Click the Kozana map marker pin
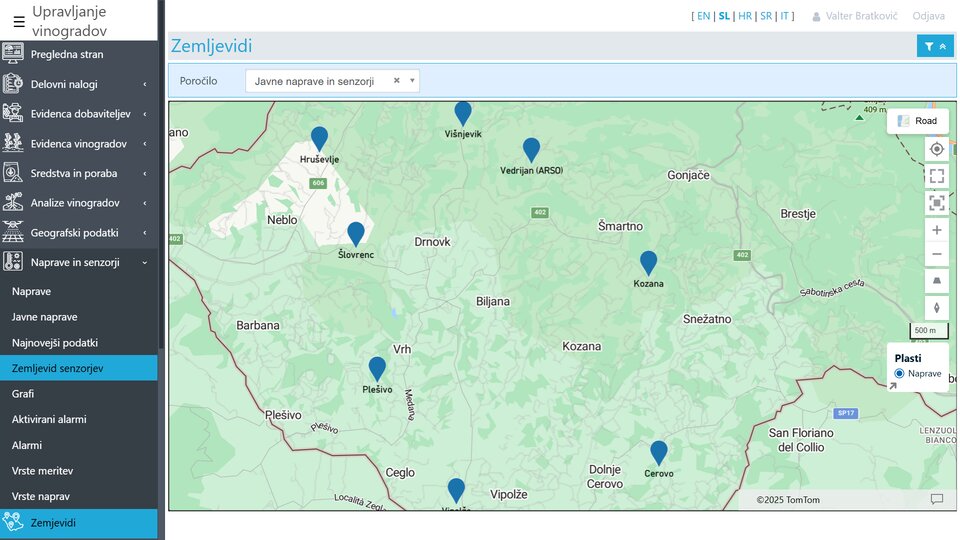Screen dimensions: 960x540 point(648,262)
